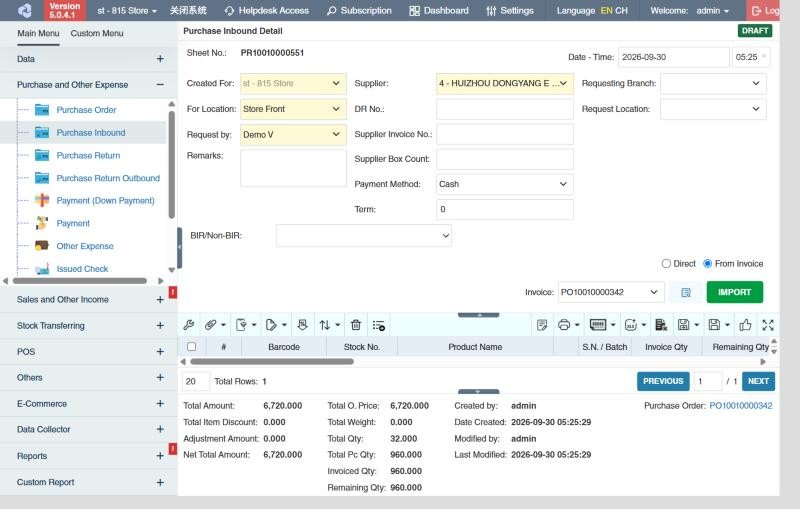Open the Supplier dropdown
This screenshot has width=800, height=509.
click(x=505, y=83)
